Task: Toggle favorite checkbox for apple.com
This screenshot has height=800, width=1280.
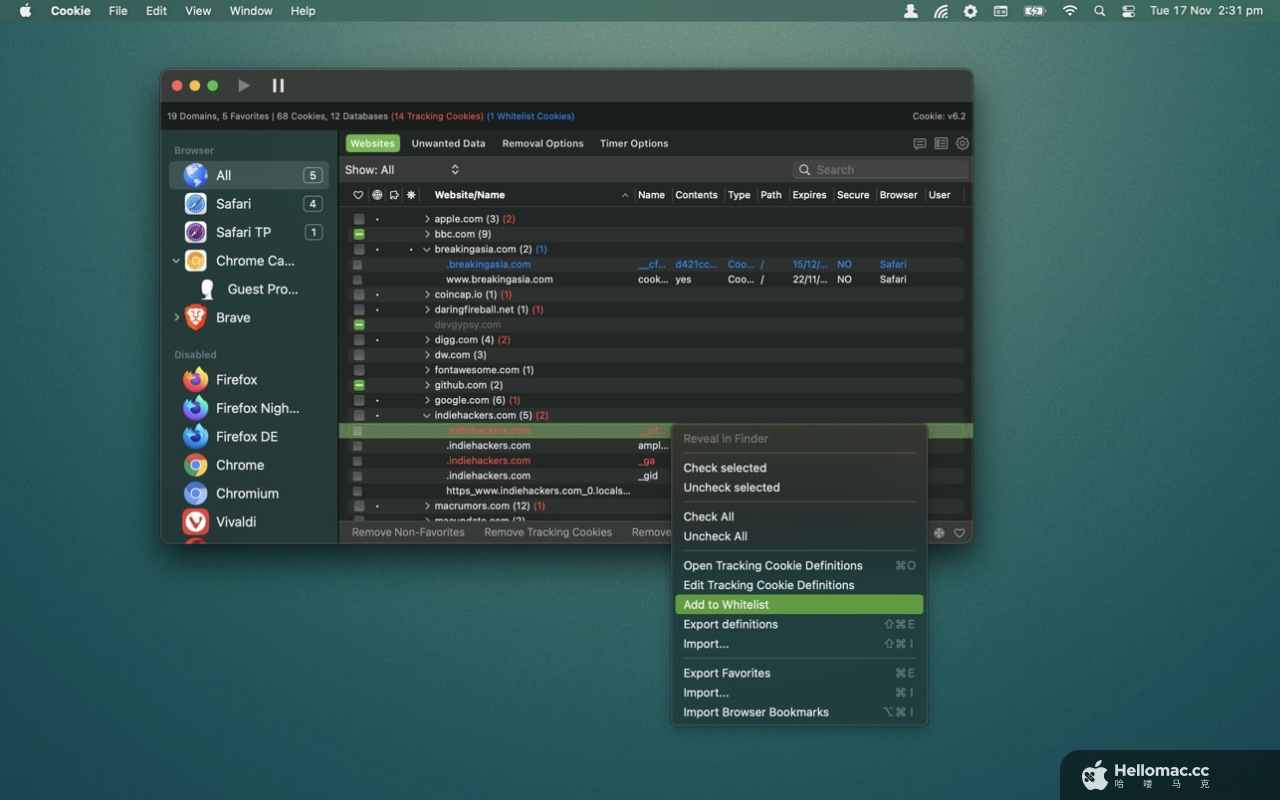Action: [358, 219]
